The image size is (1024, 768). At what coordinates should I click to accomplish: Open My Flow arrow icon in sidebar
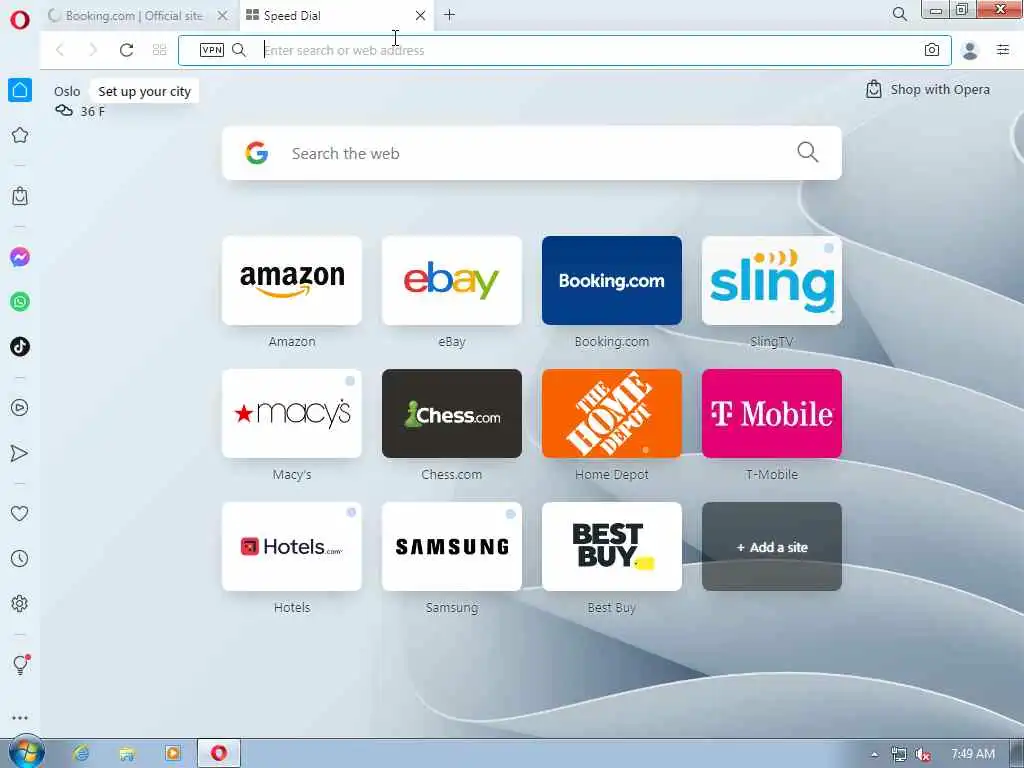pos(20,453)
